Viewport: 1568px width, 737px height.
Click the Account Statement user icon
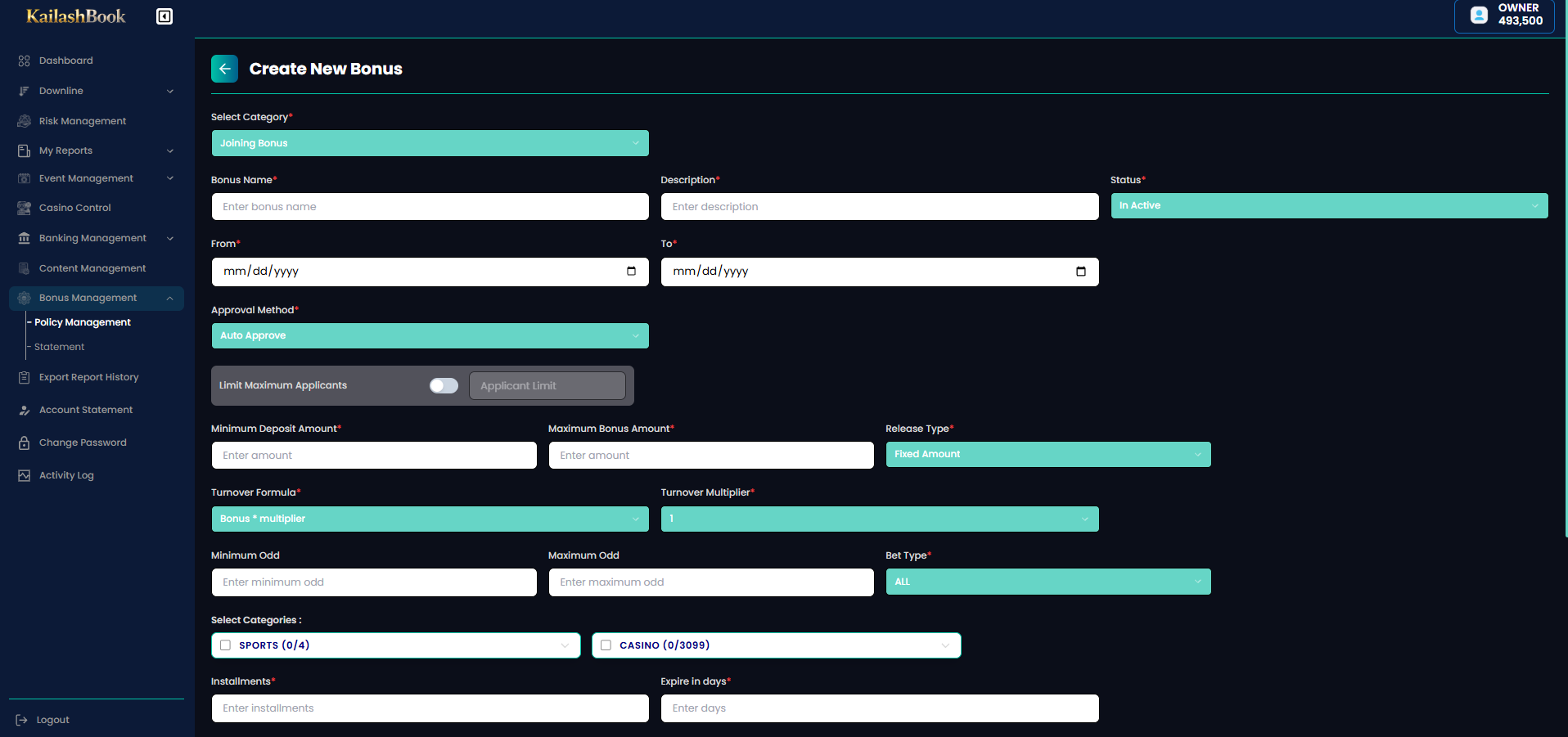click(24, 410)
